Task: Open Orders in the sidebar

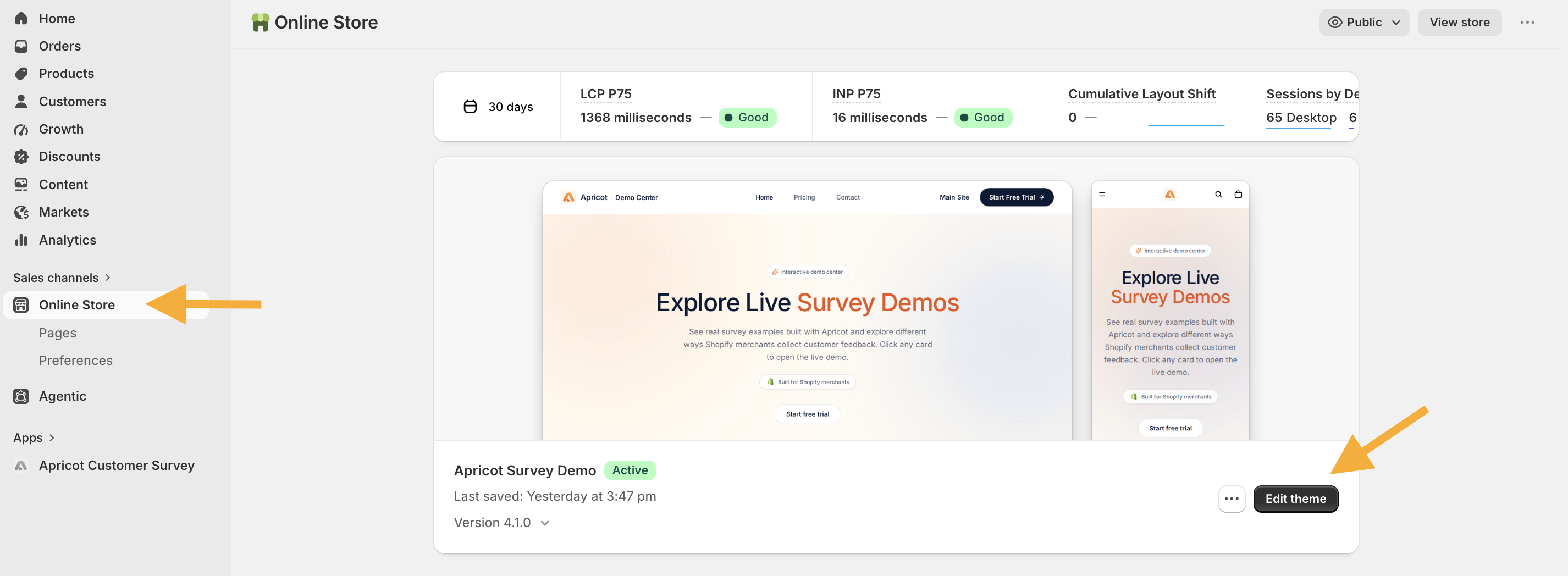Action: click(x=59, y=46)
